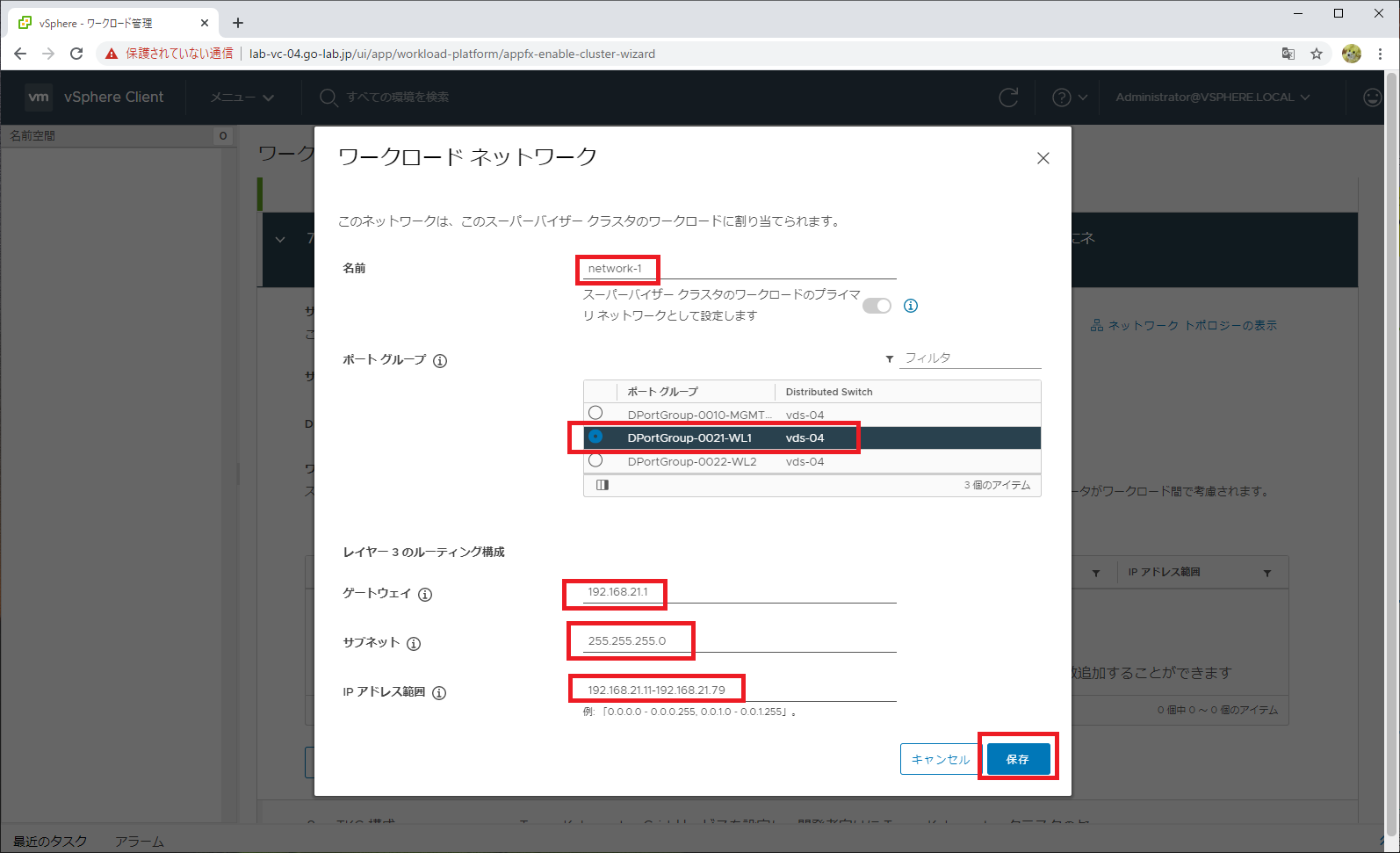This screenshot has height=853, width=1400.
Task: Open the アラーム tab
Action: click(x=139, y=842)
